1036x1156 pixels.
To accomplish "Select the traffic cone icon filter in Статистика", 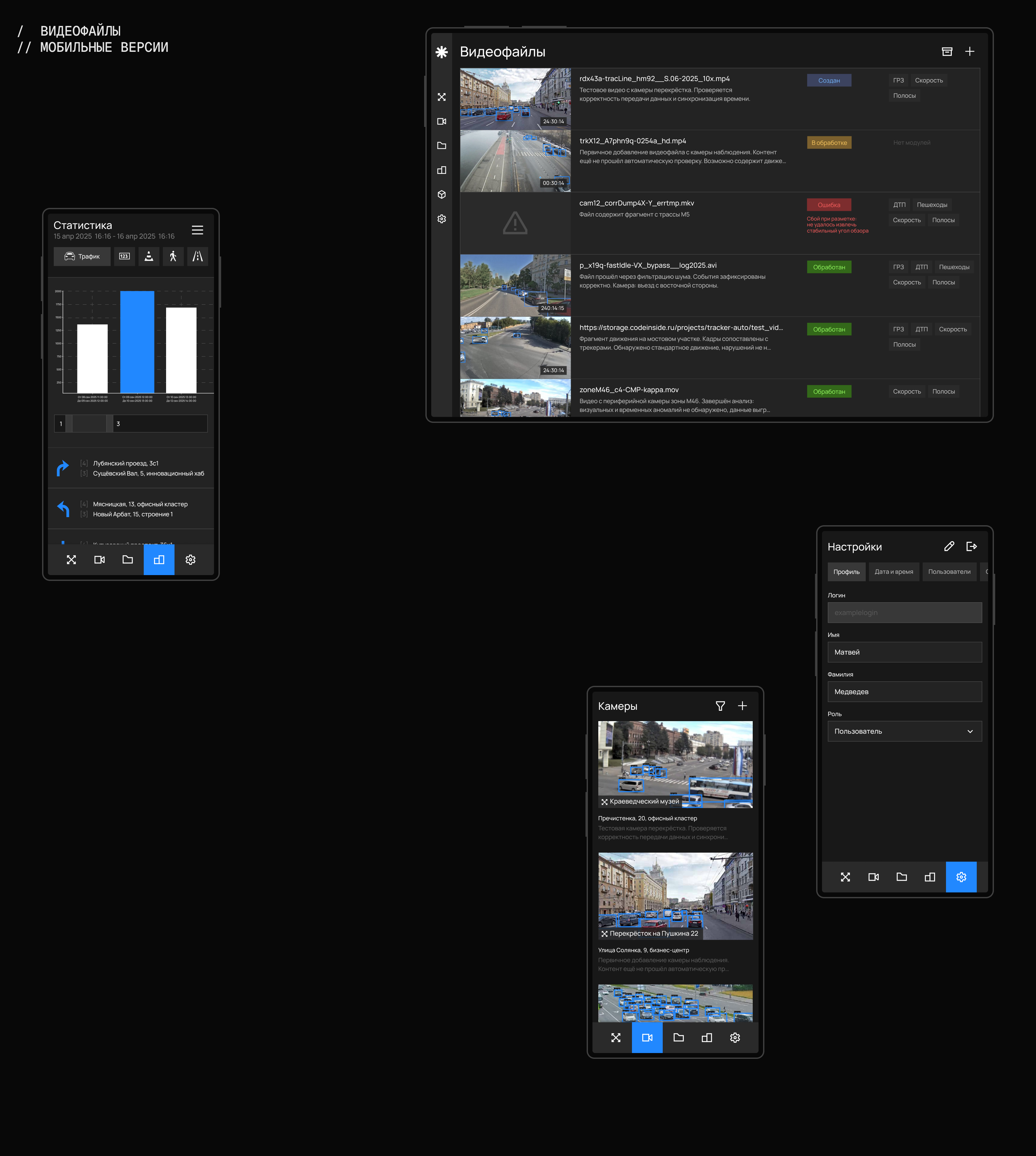I will [149, 257].
